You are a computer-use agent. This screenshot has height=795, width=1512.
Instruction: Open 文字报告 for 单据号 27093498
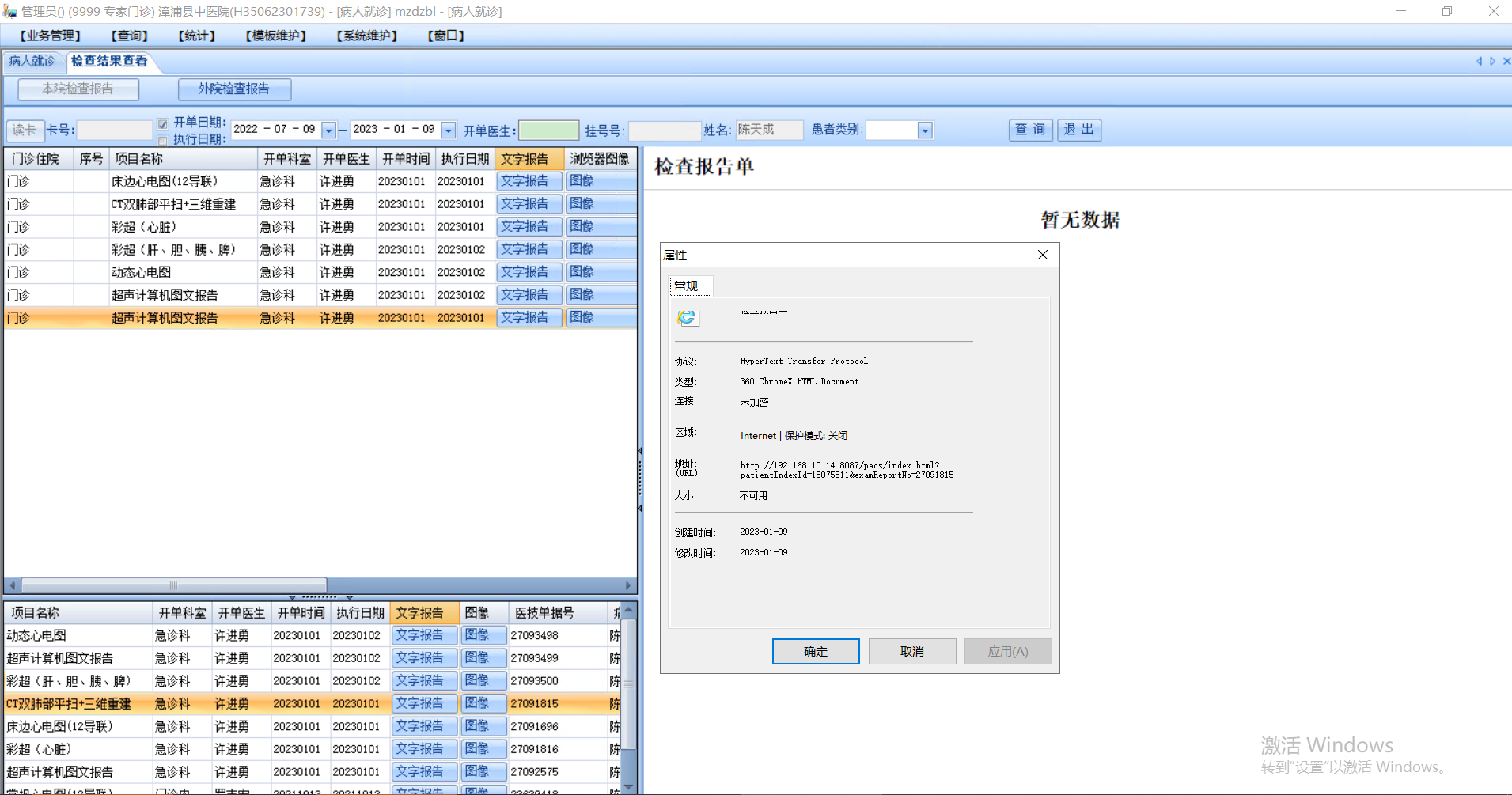point(425,635)
